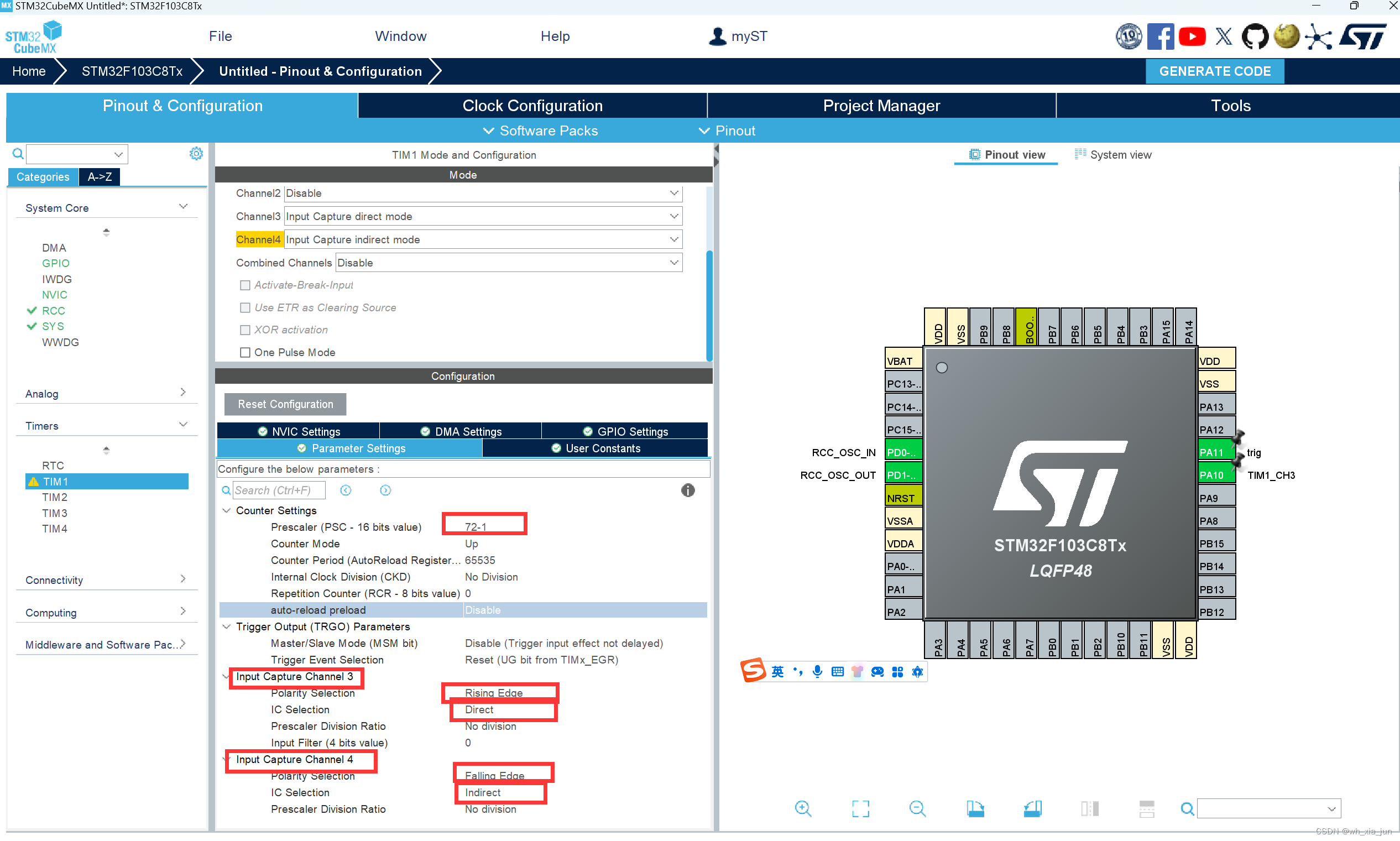Open the NVIC Settings tab

pos(299,431)
